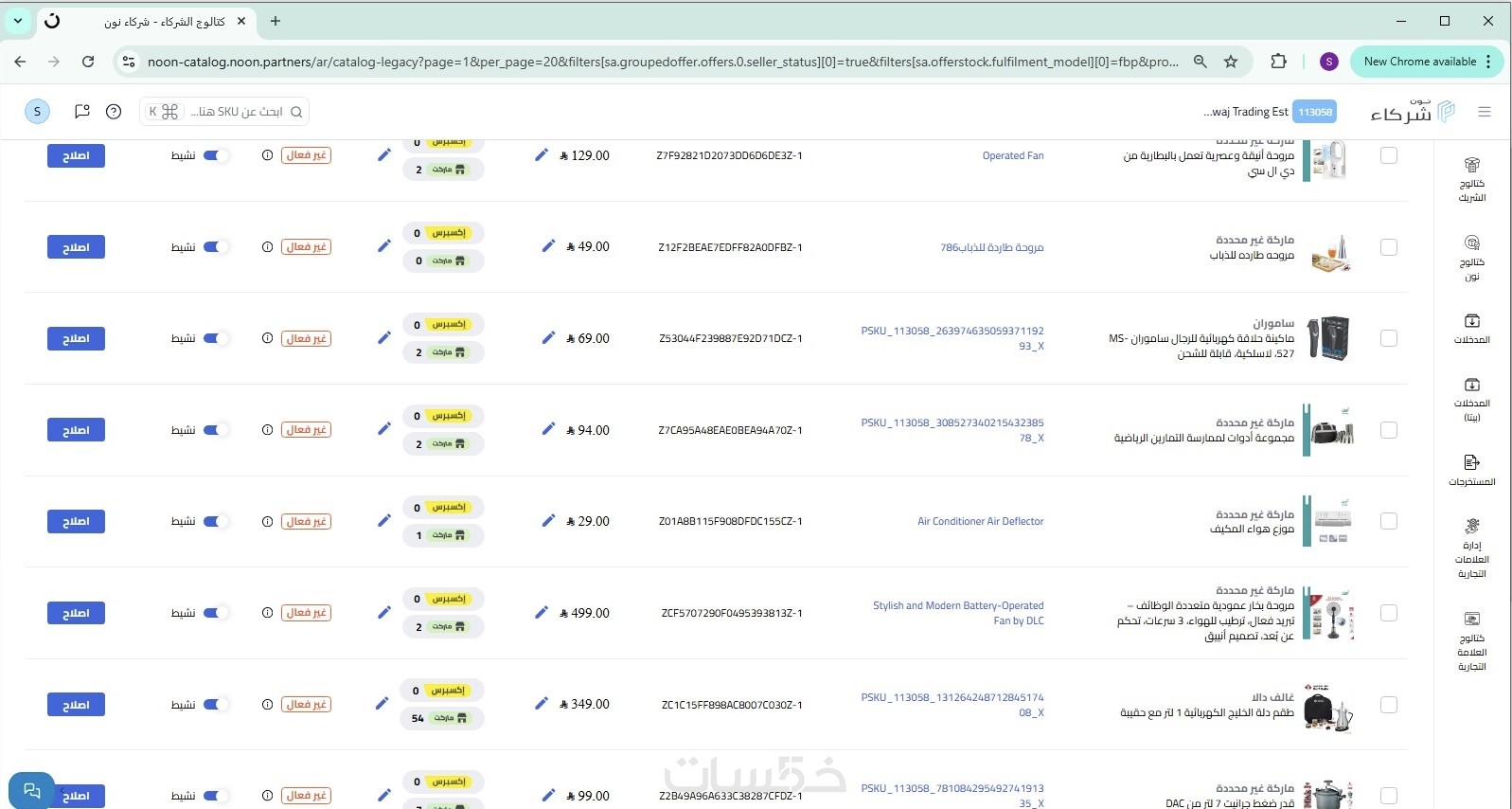Tick the checkbox for the 499.00 mist fan row

1389,613
